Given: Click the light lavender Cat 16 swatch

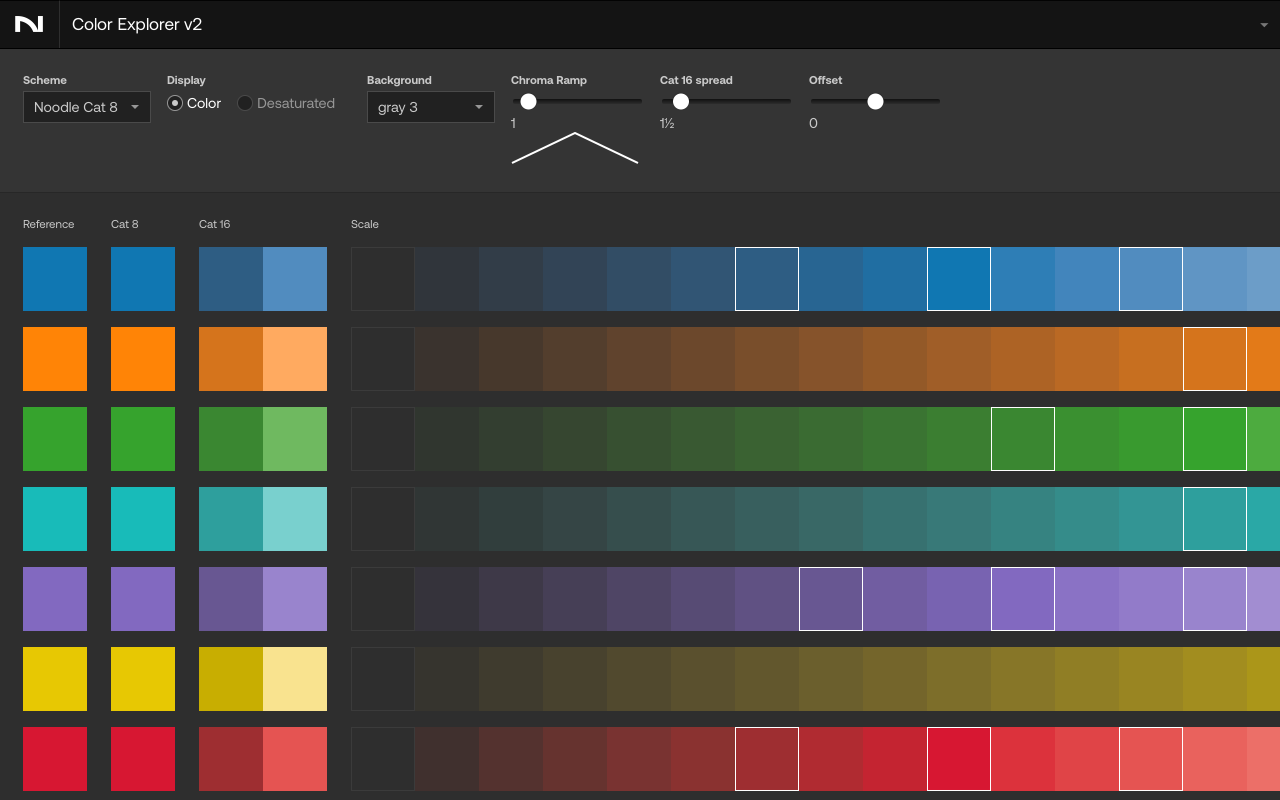Looking at the screenshot, I should tap(295, 599).
